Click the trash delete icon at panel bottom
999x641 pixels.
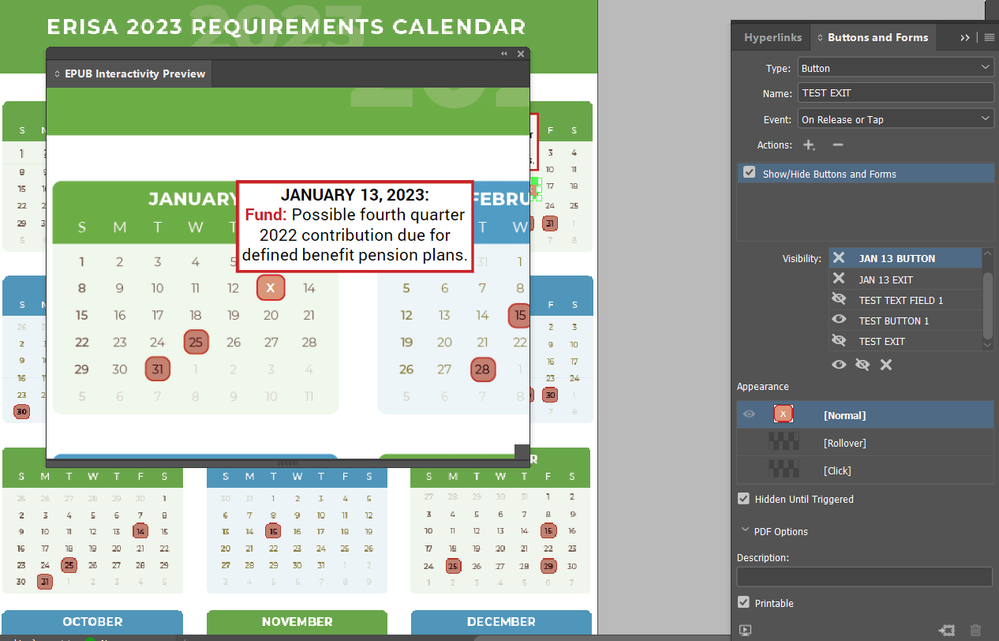click(975, 630)
